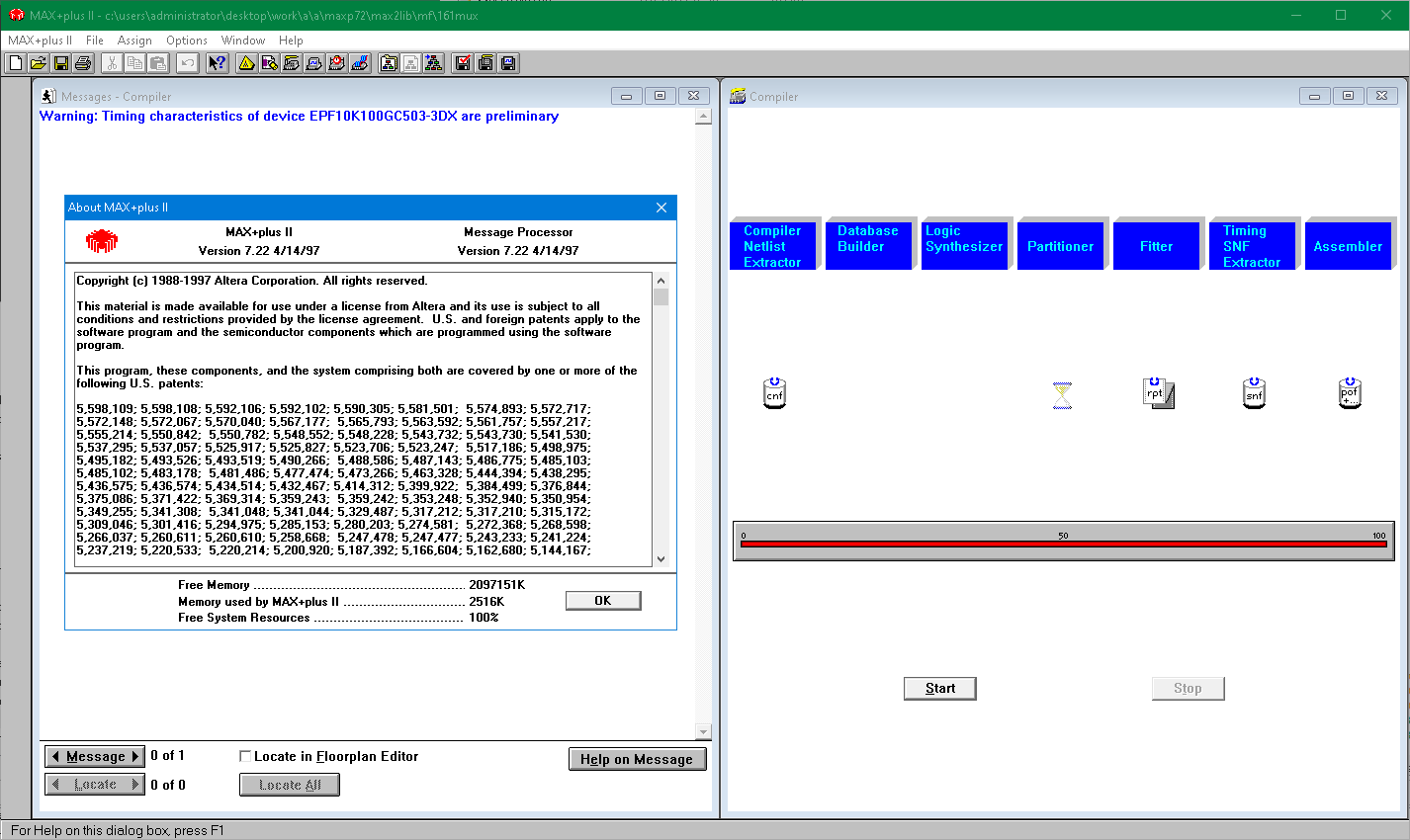Click the rpt report file icon
Screen dimensions: 1410x840
tap(1158, 392)
